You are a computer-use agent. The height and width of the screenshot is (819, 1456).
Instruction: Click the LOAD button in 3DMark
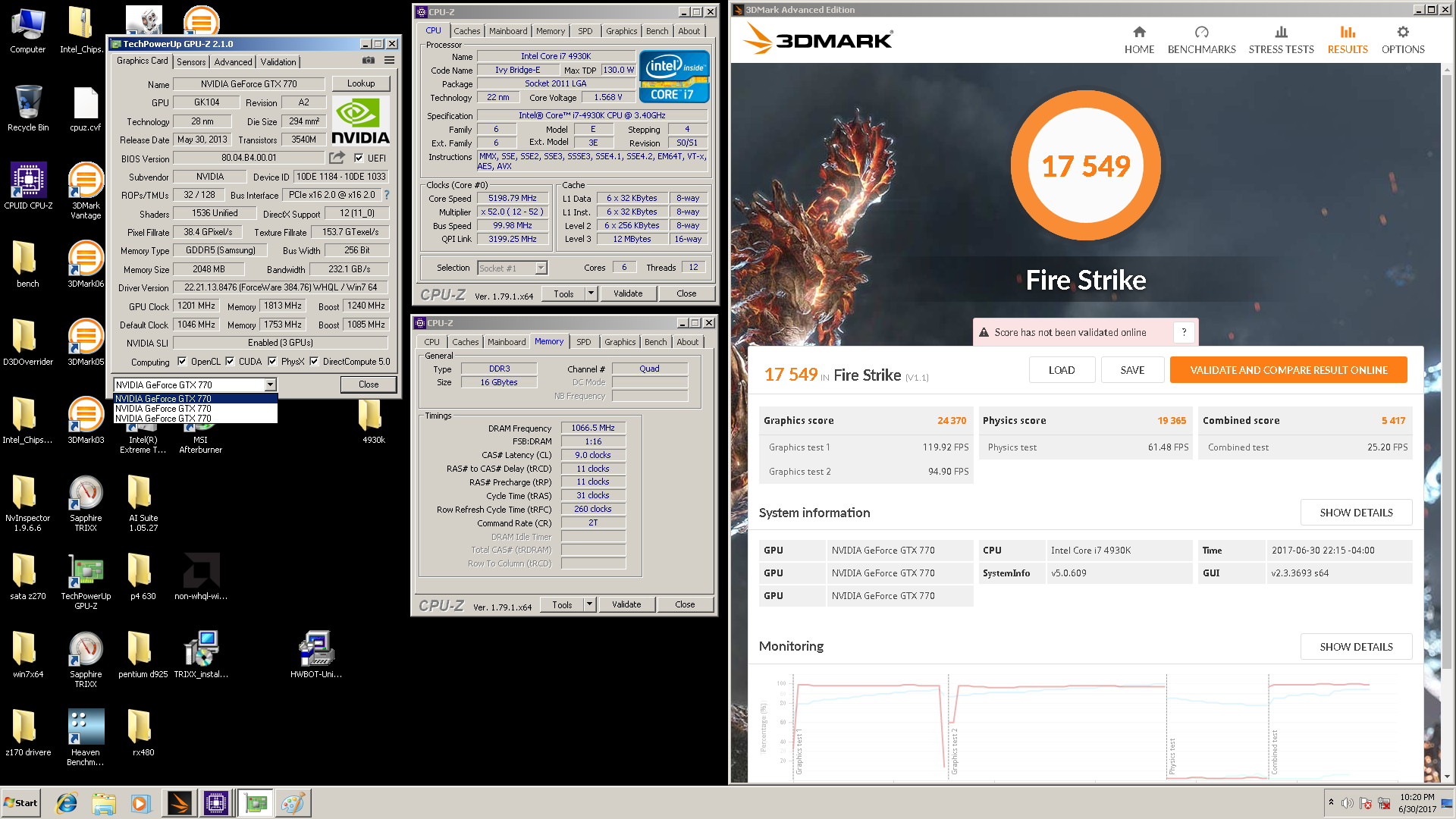point(1062,370)
